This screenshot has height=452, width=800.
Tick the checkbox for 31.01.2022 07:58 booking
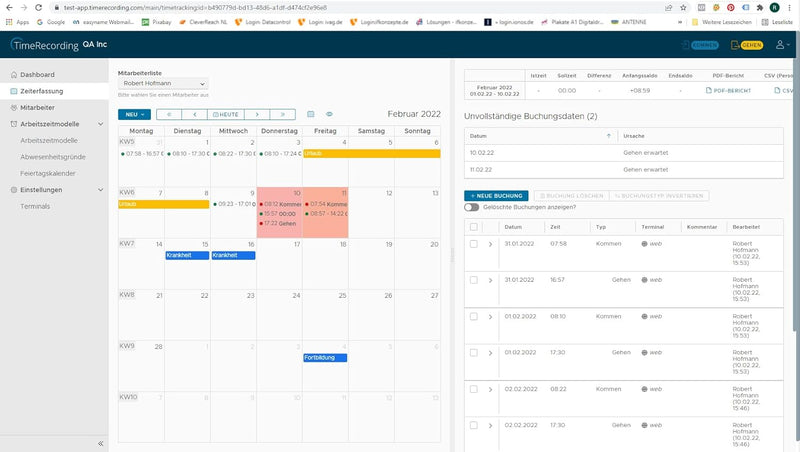(474, 244)
